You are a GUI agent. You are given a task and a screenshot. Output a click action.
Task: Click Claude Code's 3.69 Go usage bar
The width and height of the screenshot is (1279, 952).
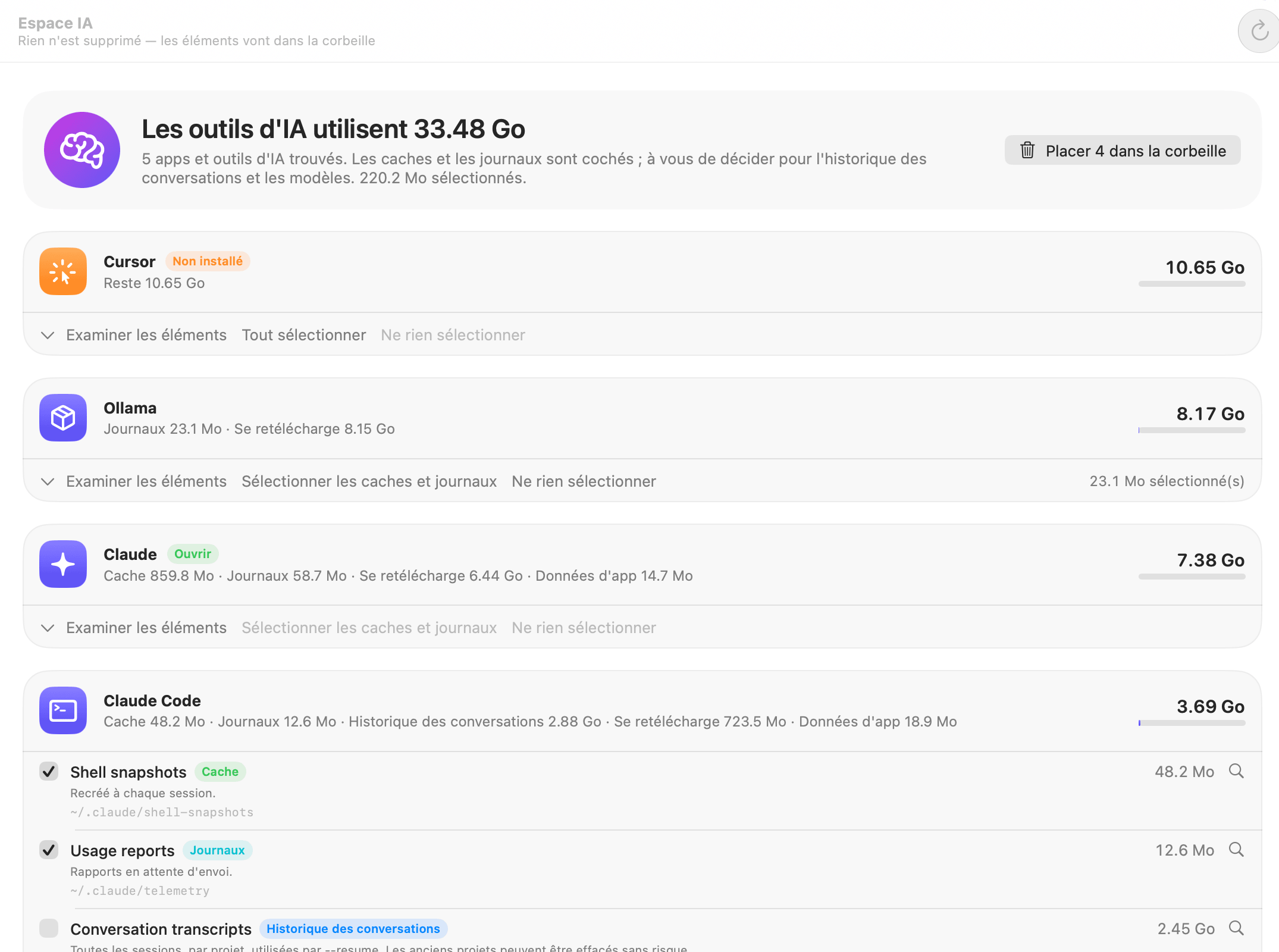[x=1192, y=723]
